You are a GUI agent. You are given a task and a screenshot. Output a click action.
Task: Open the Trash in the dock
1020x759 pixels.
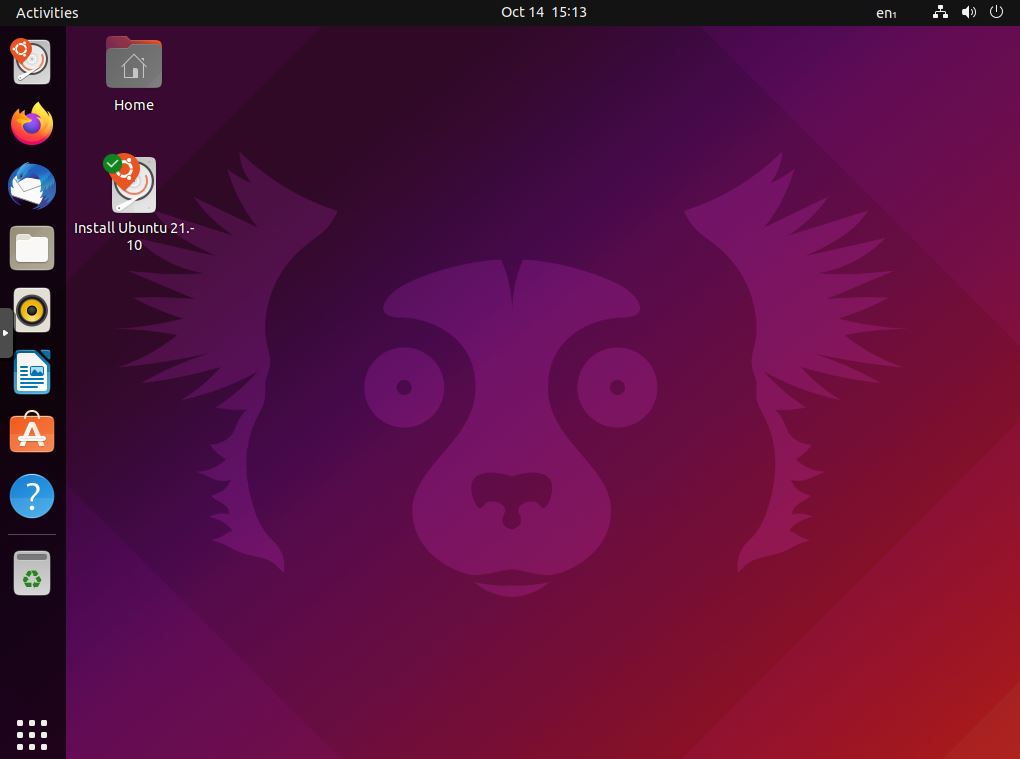[x=32, y=573]
